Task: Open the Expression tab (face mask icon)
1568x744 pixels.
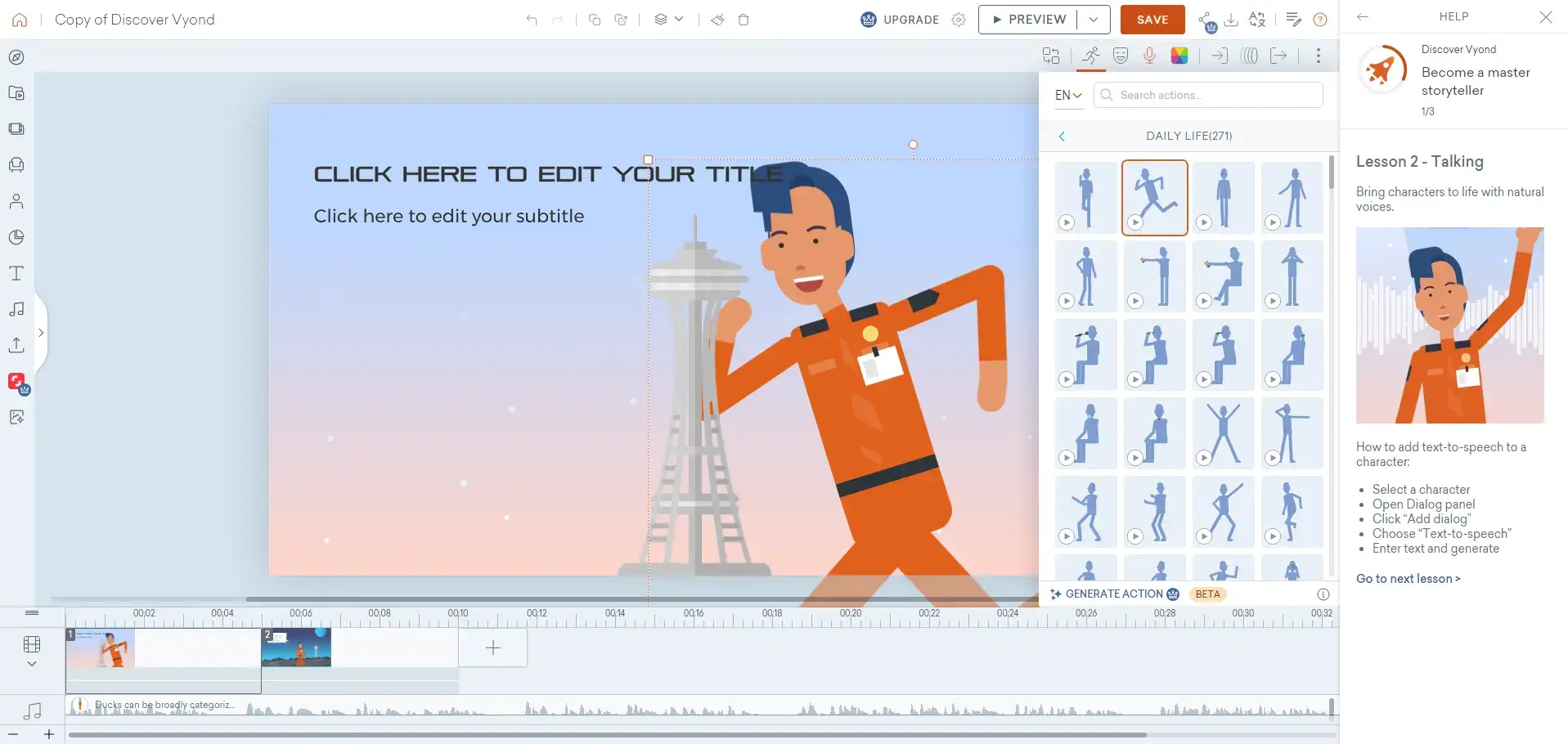Action: click(1121, 56)
